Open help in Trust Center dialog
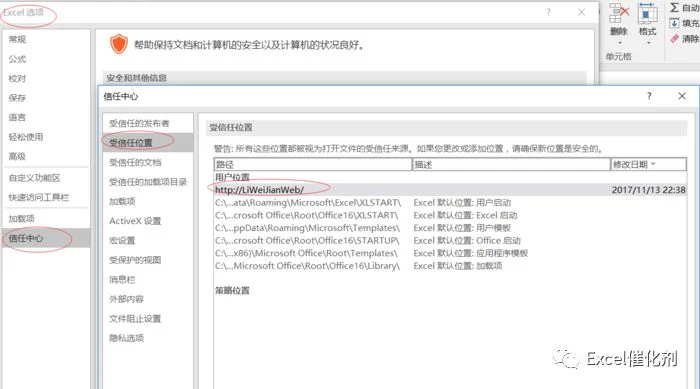The image size is (700, 389). click(649, 96)
